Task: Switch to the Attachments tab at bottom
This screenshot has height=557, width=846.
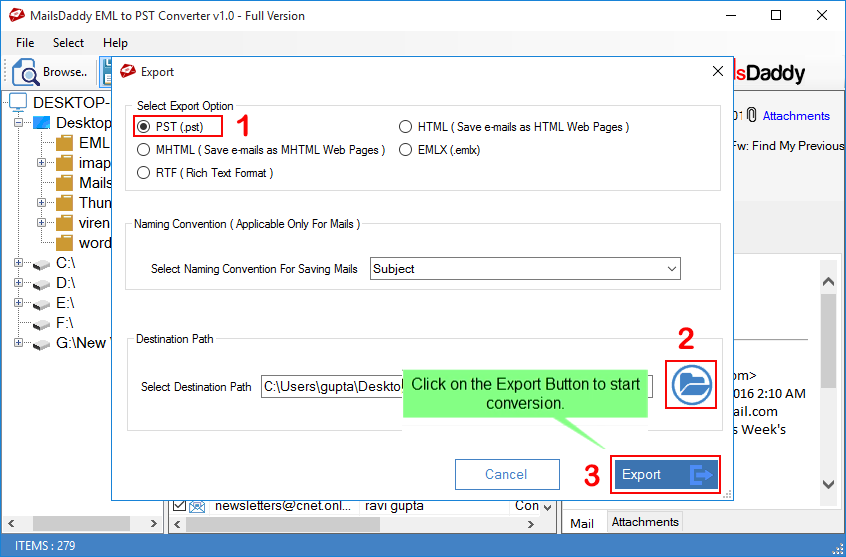Action: (645, 522)
